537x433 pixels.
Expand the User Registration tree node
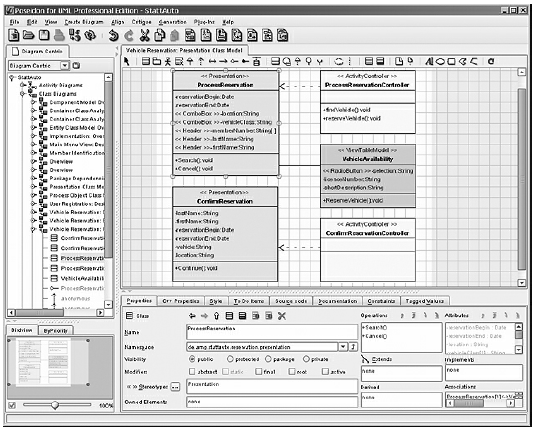tap(33, 203)
